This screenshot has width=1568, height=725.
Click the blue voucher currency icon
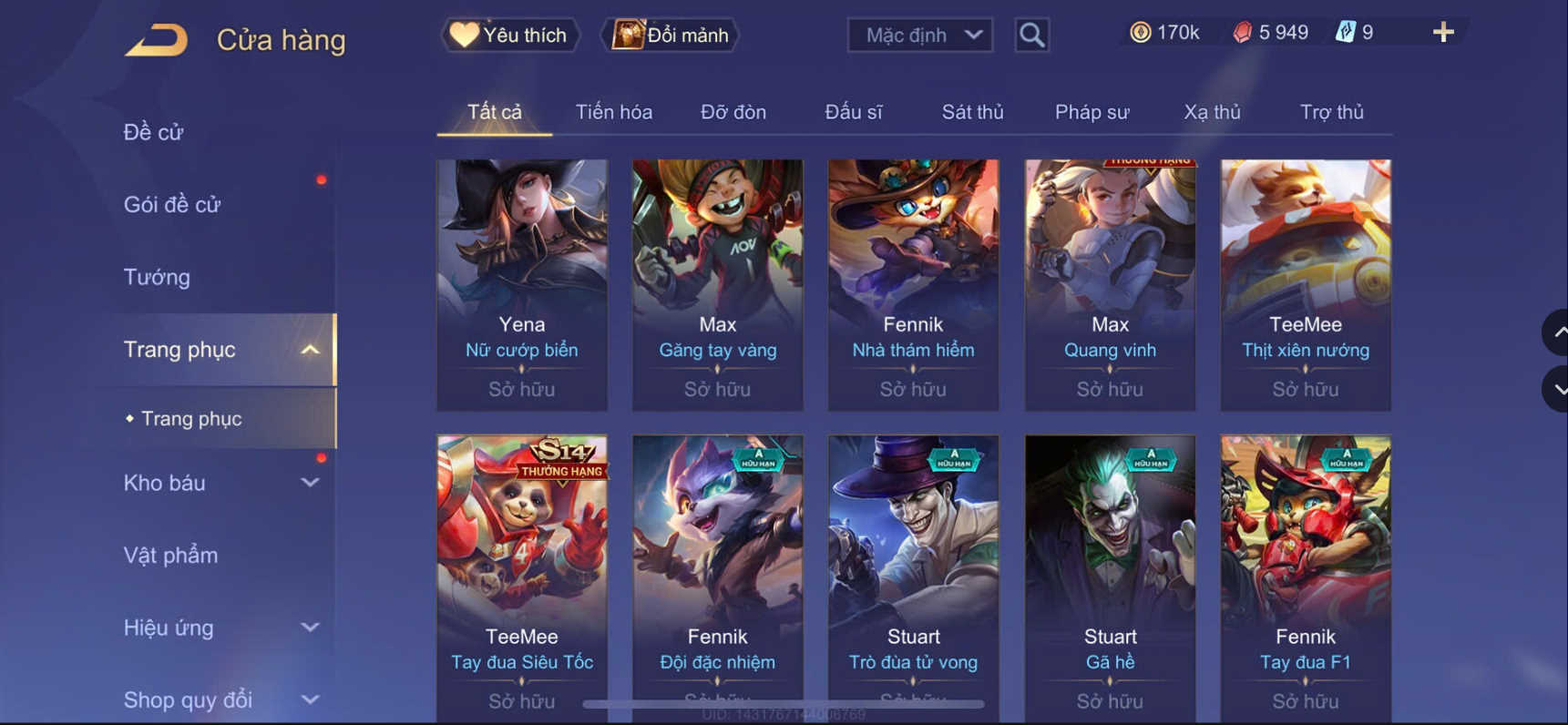pyautogui.click(x=1345, y=33)
